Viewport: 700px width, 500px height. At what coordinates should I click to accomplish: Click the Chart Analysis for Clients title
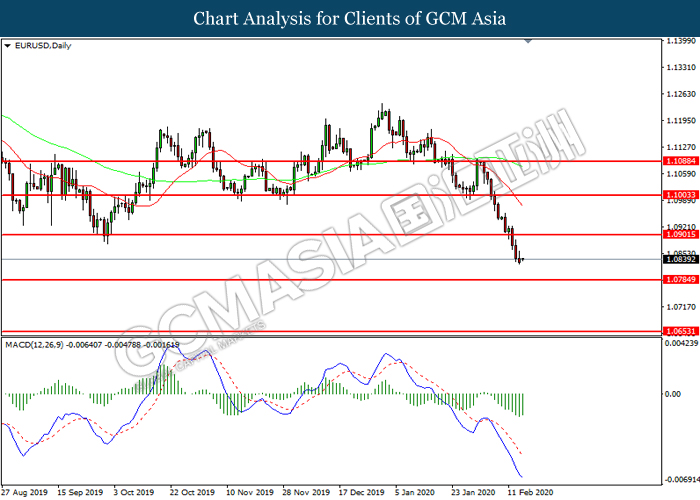point(350,19)
